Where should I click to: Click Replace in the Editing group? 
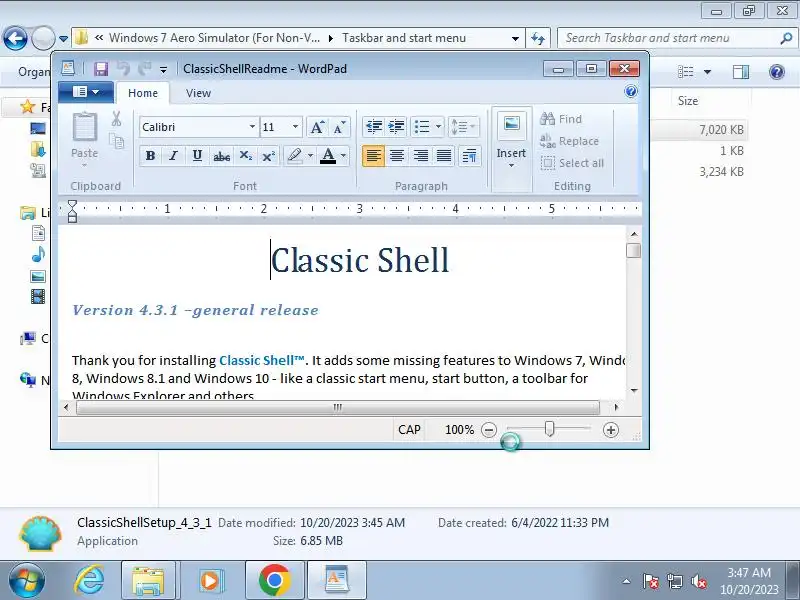click(569, 141)
